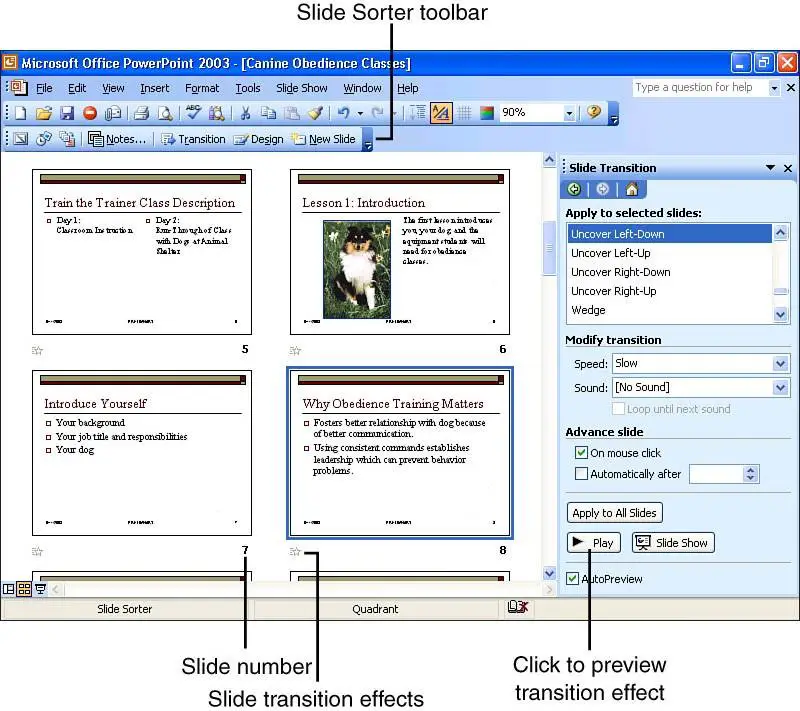Click the red Permission icon
The height and width of the screenshot is (711, 800).
90,113
